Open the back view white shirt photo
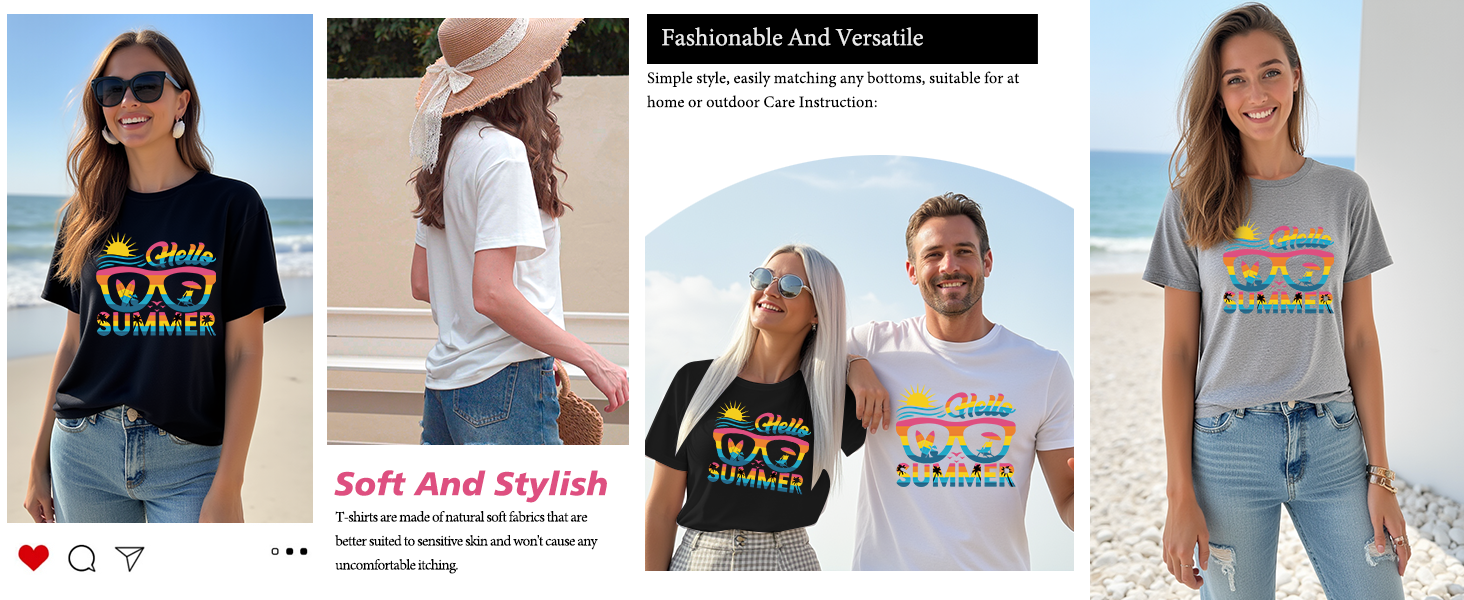Image resolution: width=1464 pixels, height=600 pixels. click(x=478, y=231)
